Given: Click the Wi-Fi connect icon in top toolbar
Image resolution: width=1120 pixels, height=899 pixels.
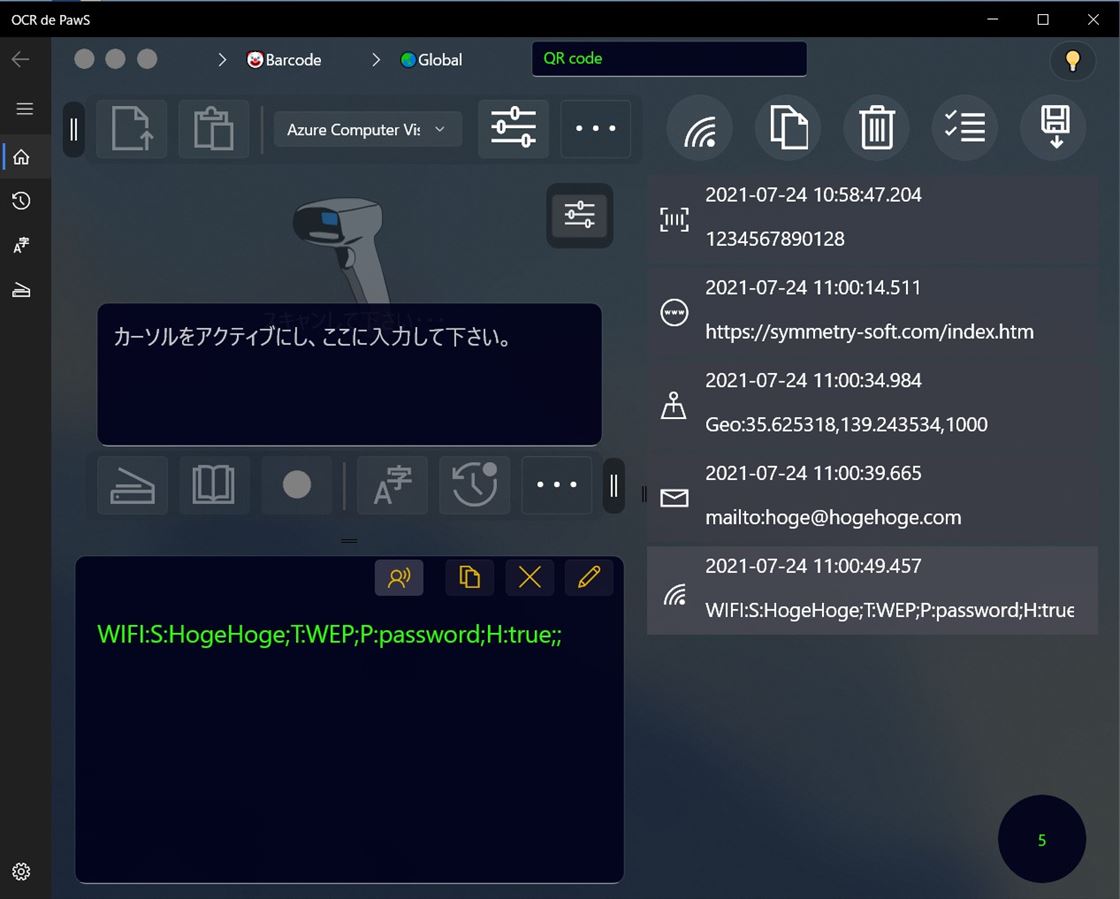Looking at the screenshot, I should coord(700,128).
